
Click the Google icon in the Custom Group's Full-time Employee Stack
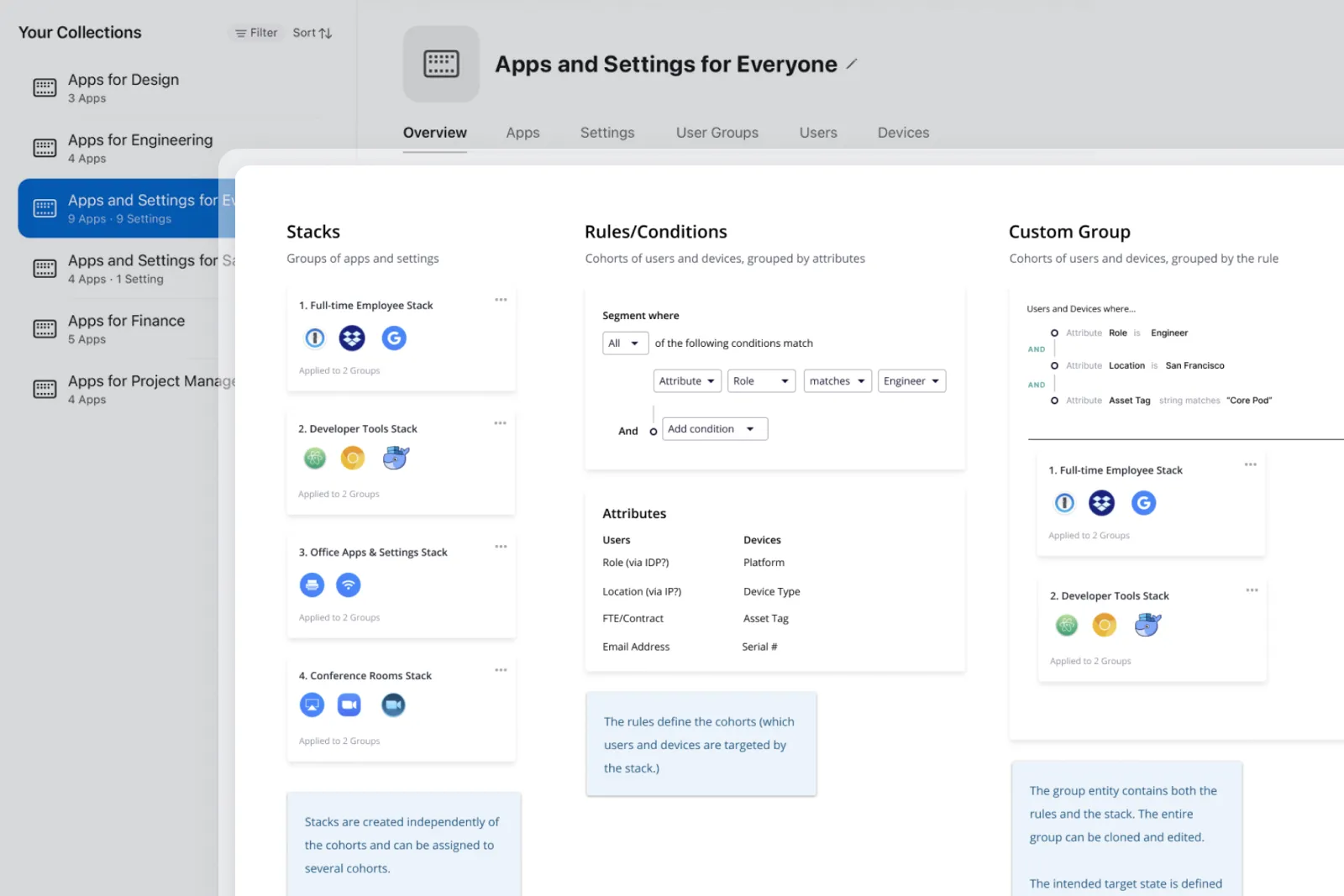1143,502
